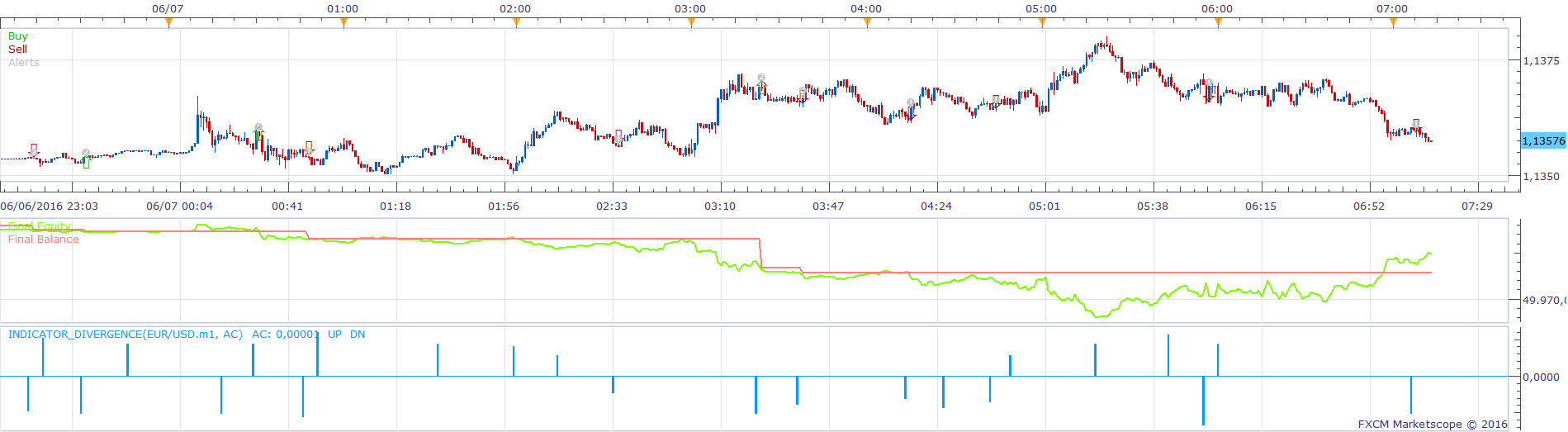The image size is (1568, 432).
Task: Click the orange time marker at 02:00
Action: pos(516,23)
